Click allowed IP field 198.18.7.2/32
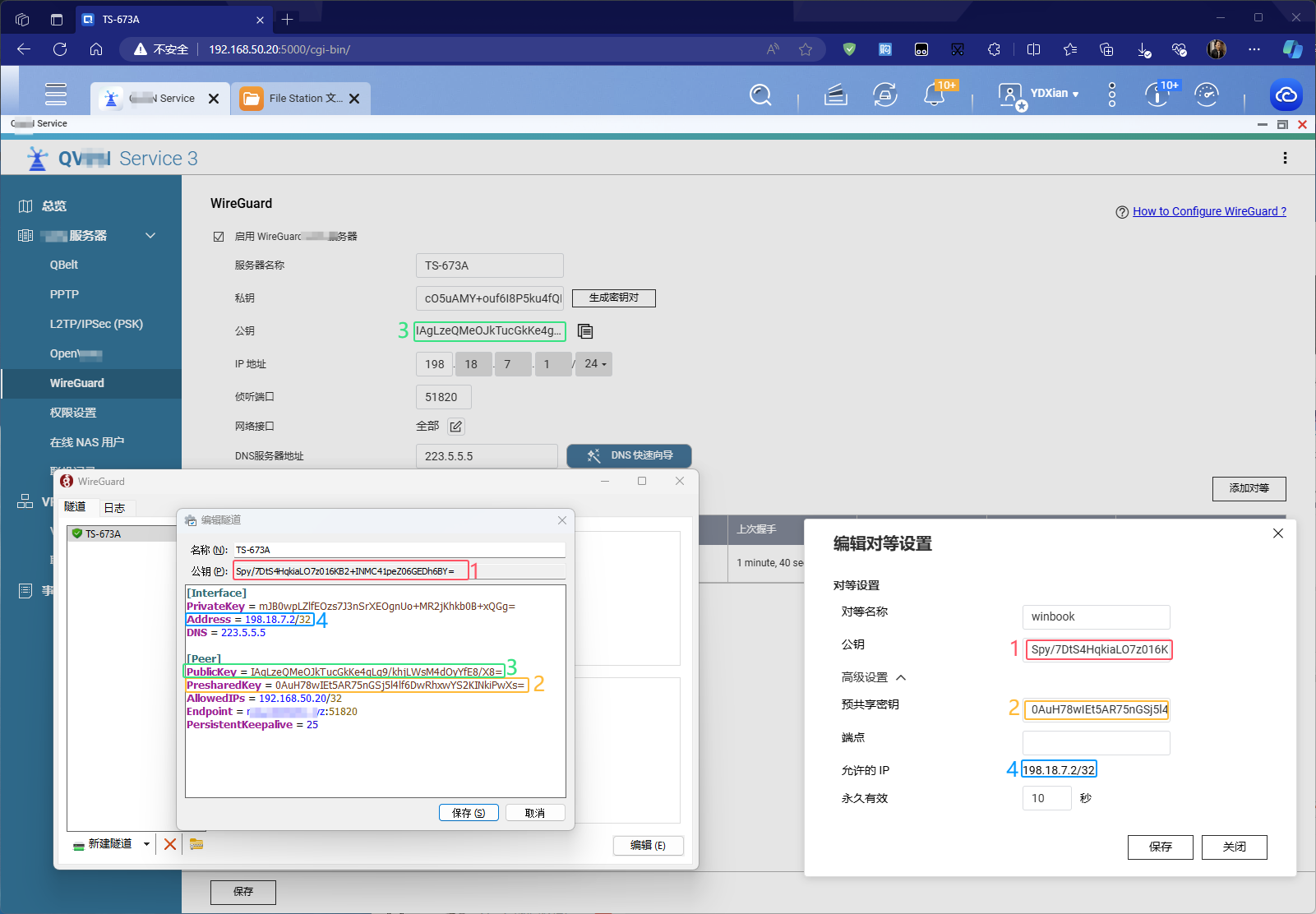 (1059, 770)
